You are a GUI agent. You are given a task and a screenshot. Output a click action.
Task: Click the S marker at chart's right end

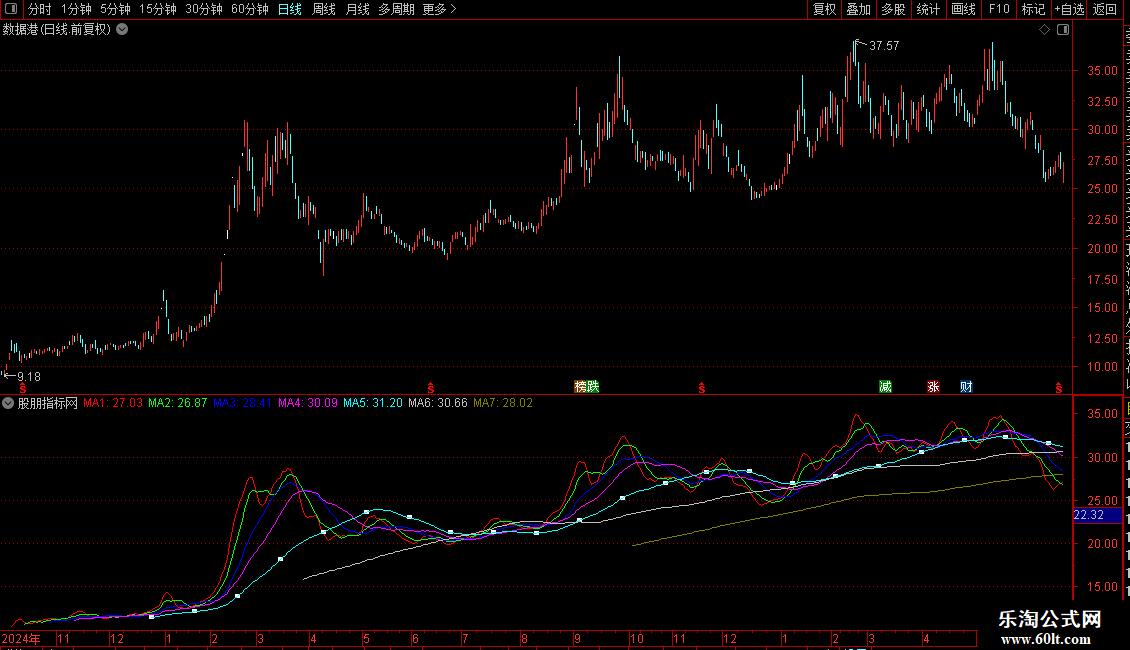(x=1058, y=388)
